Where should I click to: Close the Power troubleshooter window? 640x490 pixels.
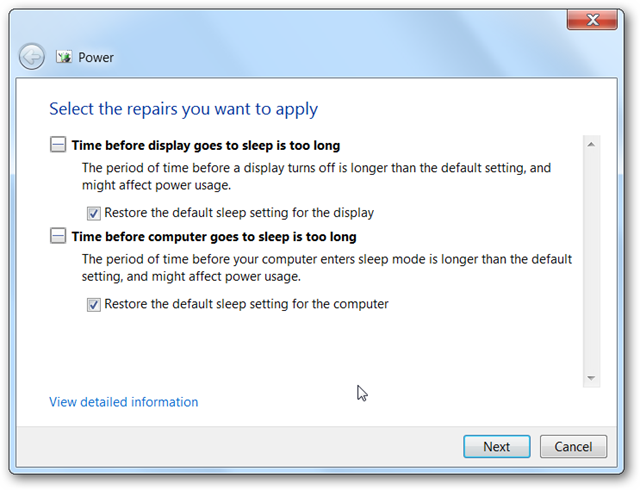point(592,19)
